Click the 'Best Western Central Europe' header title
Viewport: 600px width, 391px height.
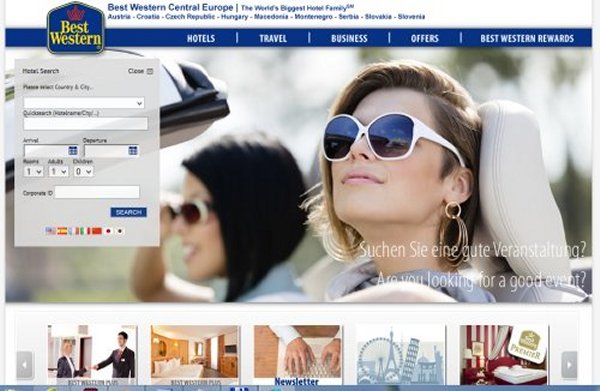click(x=170, y=7)
